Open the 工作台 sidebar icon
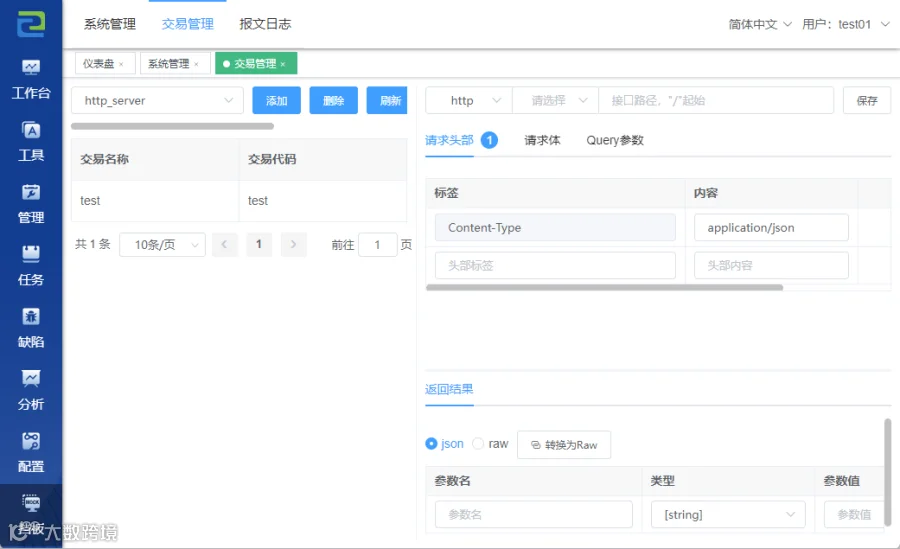Viewport: 900px width, 549px height. click(x=31, y=68)
